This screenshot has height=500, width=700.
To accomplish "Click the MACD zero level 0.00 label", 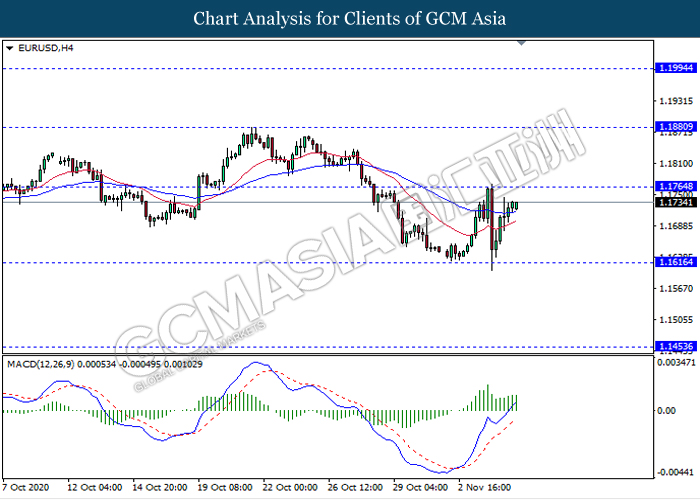I will coord(667,410).
